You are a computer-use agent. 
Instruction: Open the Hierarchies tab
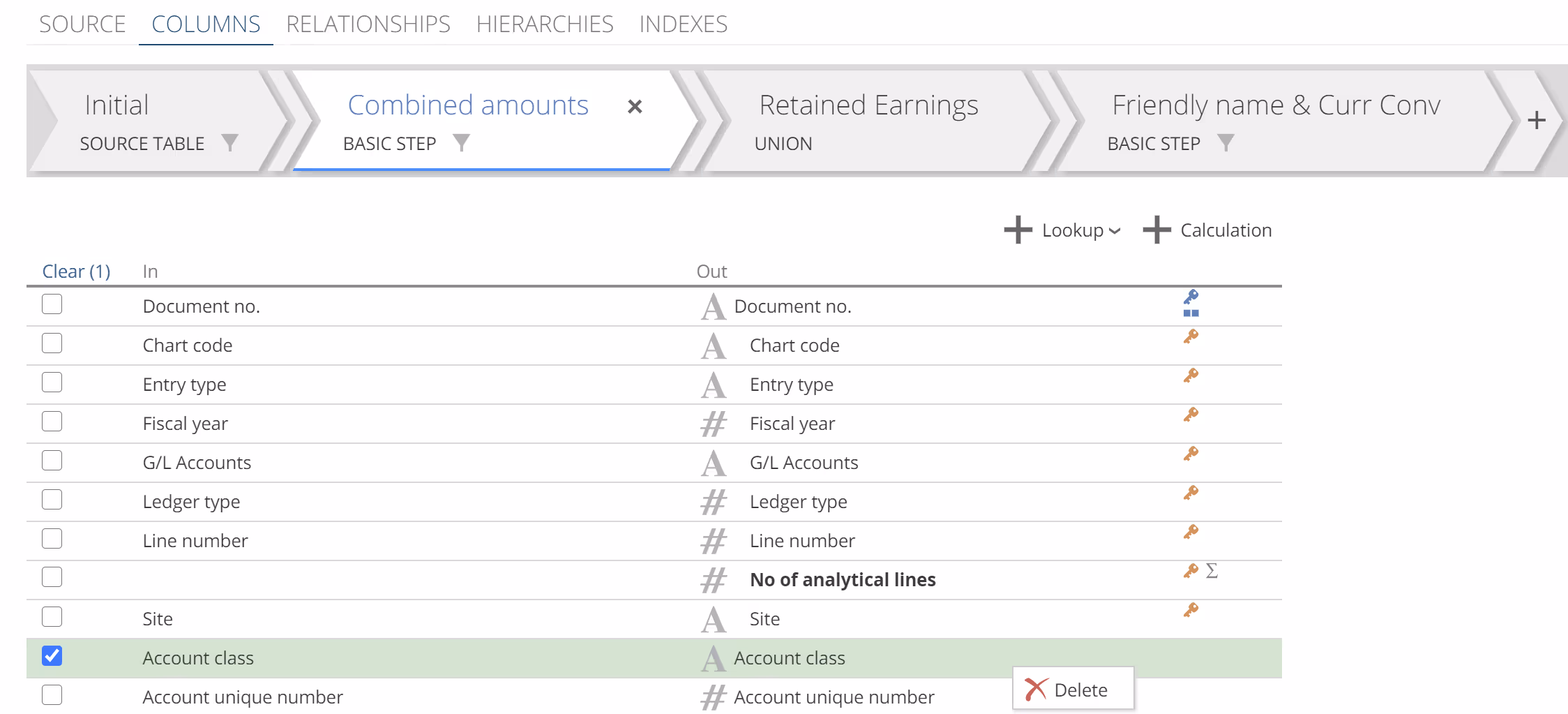click(544, 24)
